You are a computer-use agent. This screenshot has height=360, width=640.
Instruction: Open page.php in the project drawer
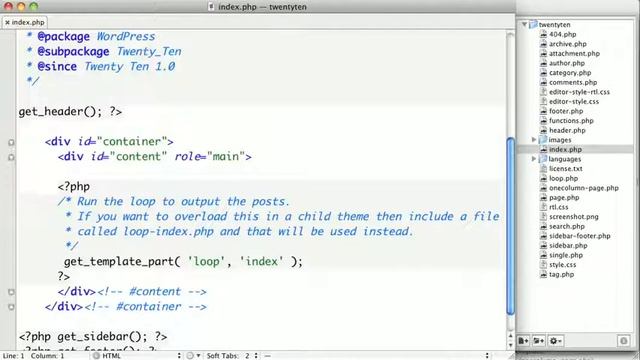pos(564,198)
